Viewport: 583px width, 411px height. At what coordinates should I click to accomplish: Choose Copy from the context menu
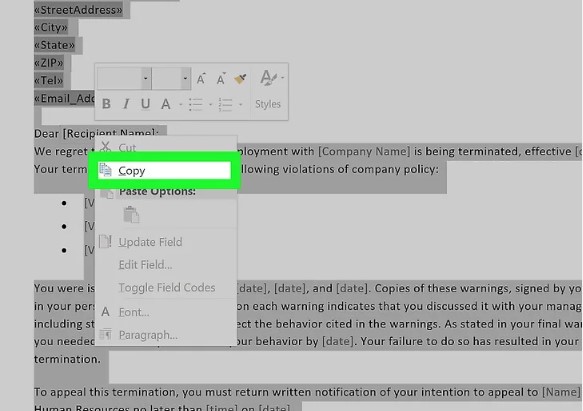tap(164, 170)
